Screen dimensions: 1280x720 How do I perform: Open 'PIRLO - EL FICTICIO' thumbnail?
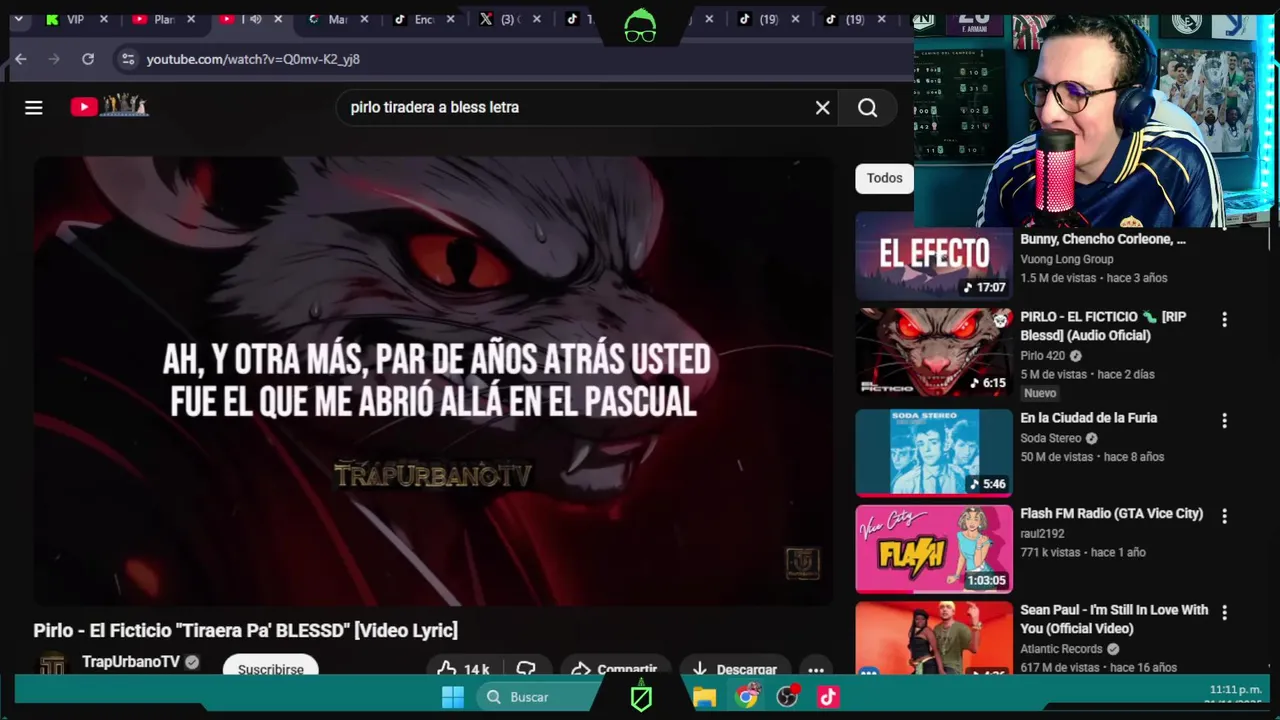tap(934, 352)
